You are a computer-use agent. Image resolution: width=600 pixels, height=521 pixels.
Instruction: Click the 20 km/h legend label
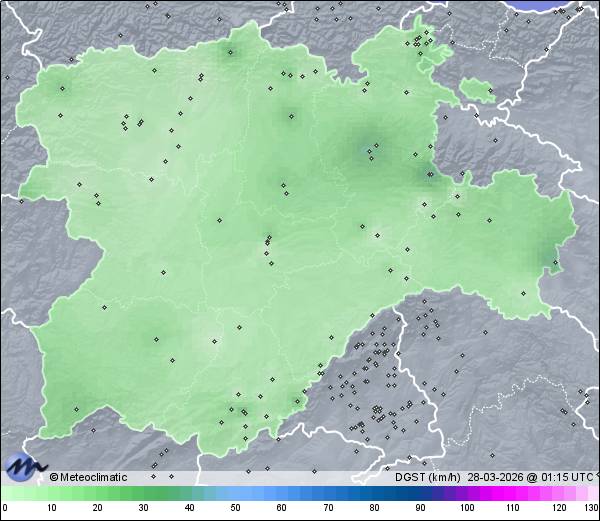(x=97, y=508)
